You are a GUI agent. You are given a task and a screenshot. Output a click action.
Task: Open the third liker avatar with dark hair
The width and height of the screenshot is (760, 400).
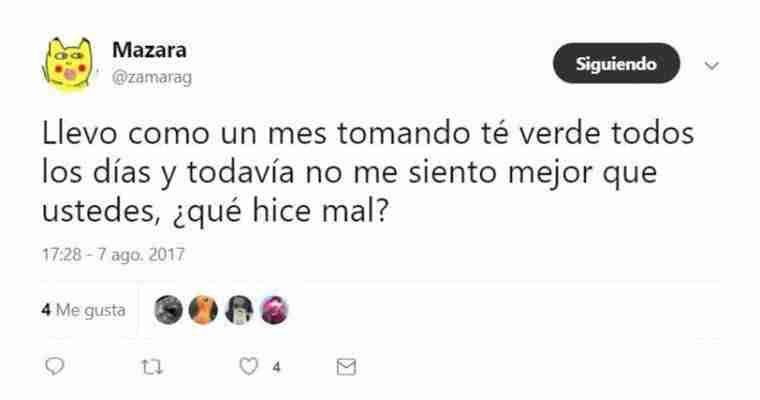tap(239, 310)
